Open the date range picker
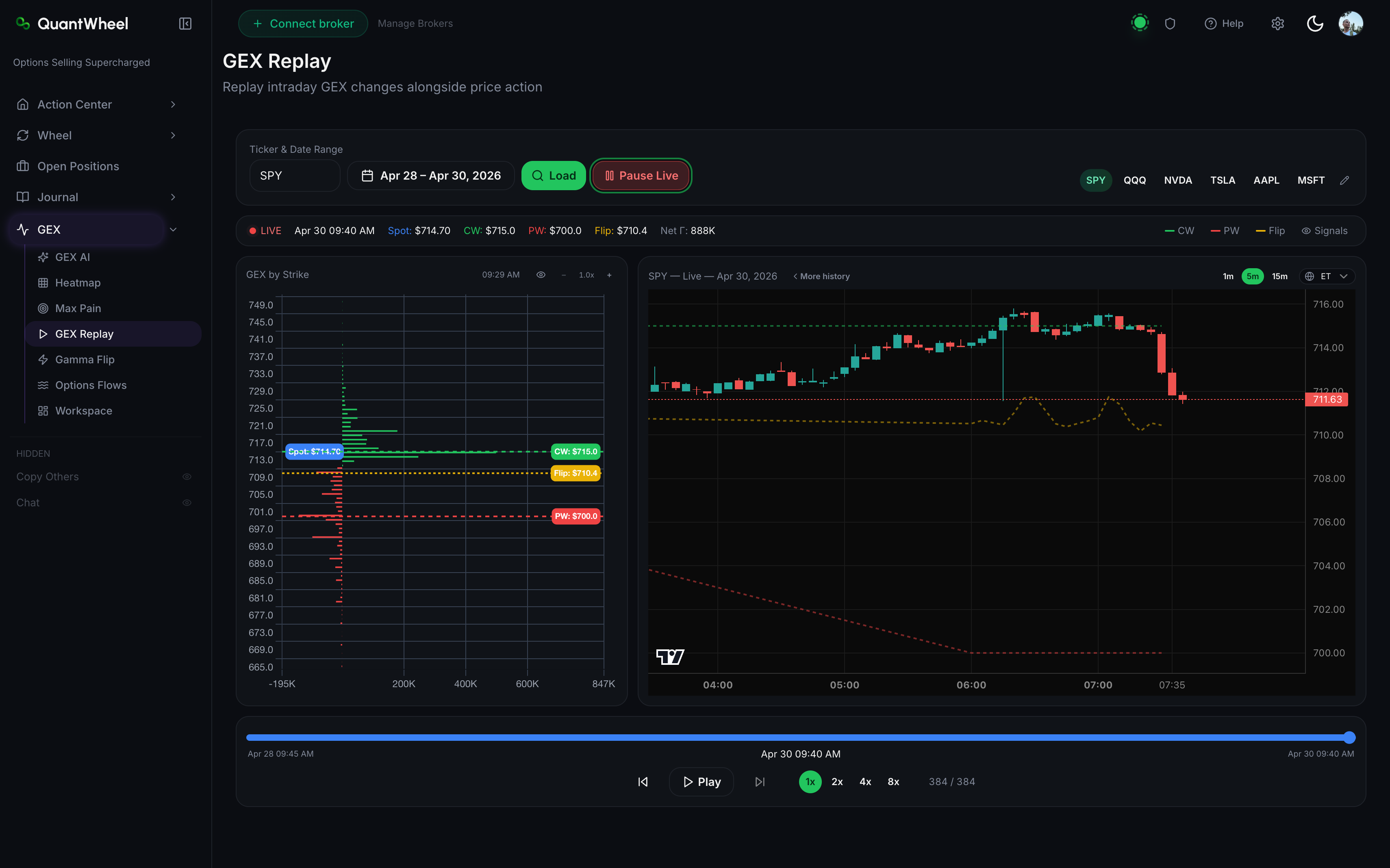This screenshot has height=868, width=1390. pyautogui.click(x=431, y=176)
